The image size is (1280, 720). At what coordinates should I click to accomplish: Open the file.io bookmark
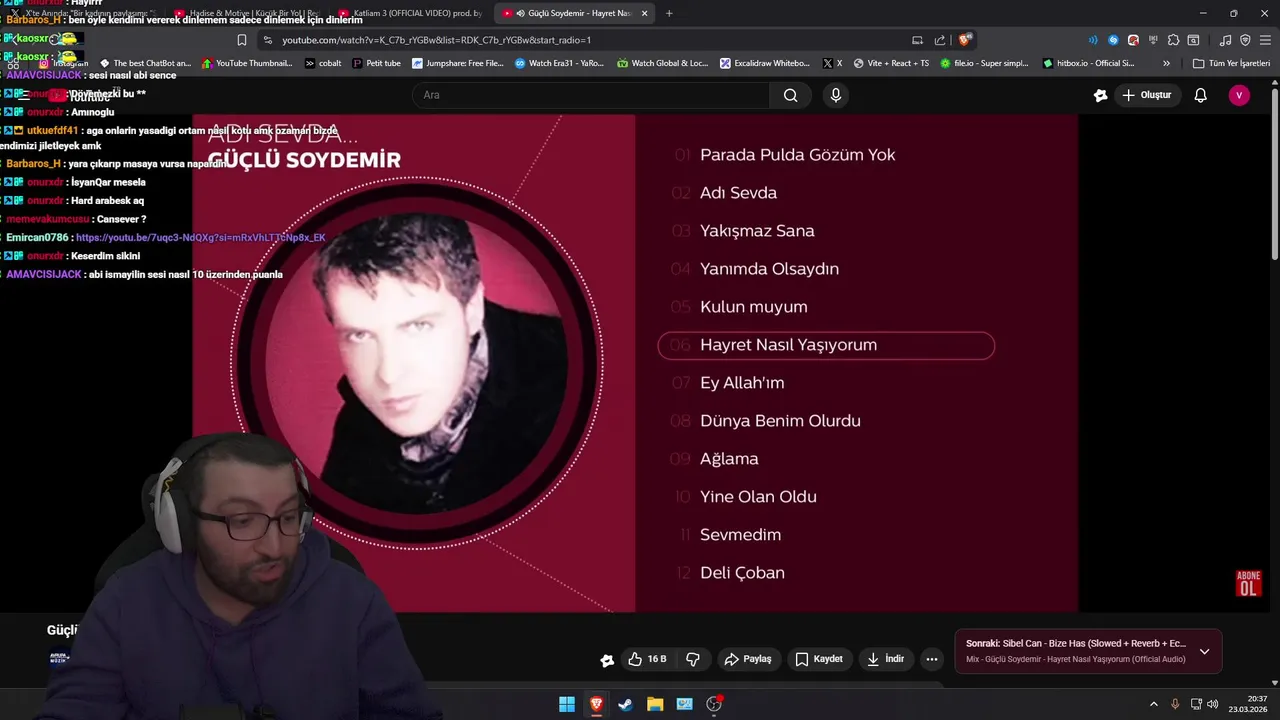point(985,63)
